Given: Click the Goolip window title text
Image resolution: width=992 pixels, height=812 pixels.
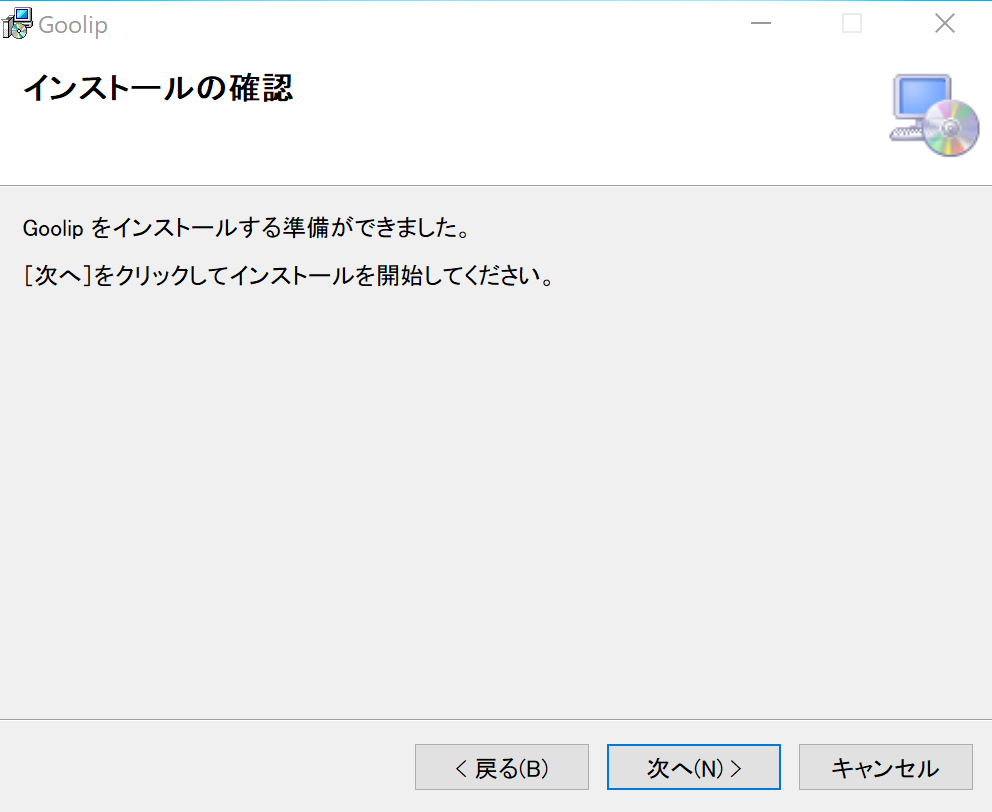Looking at the screenshot, I should (x=73, y=25).
